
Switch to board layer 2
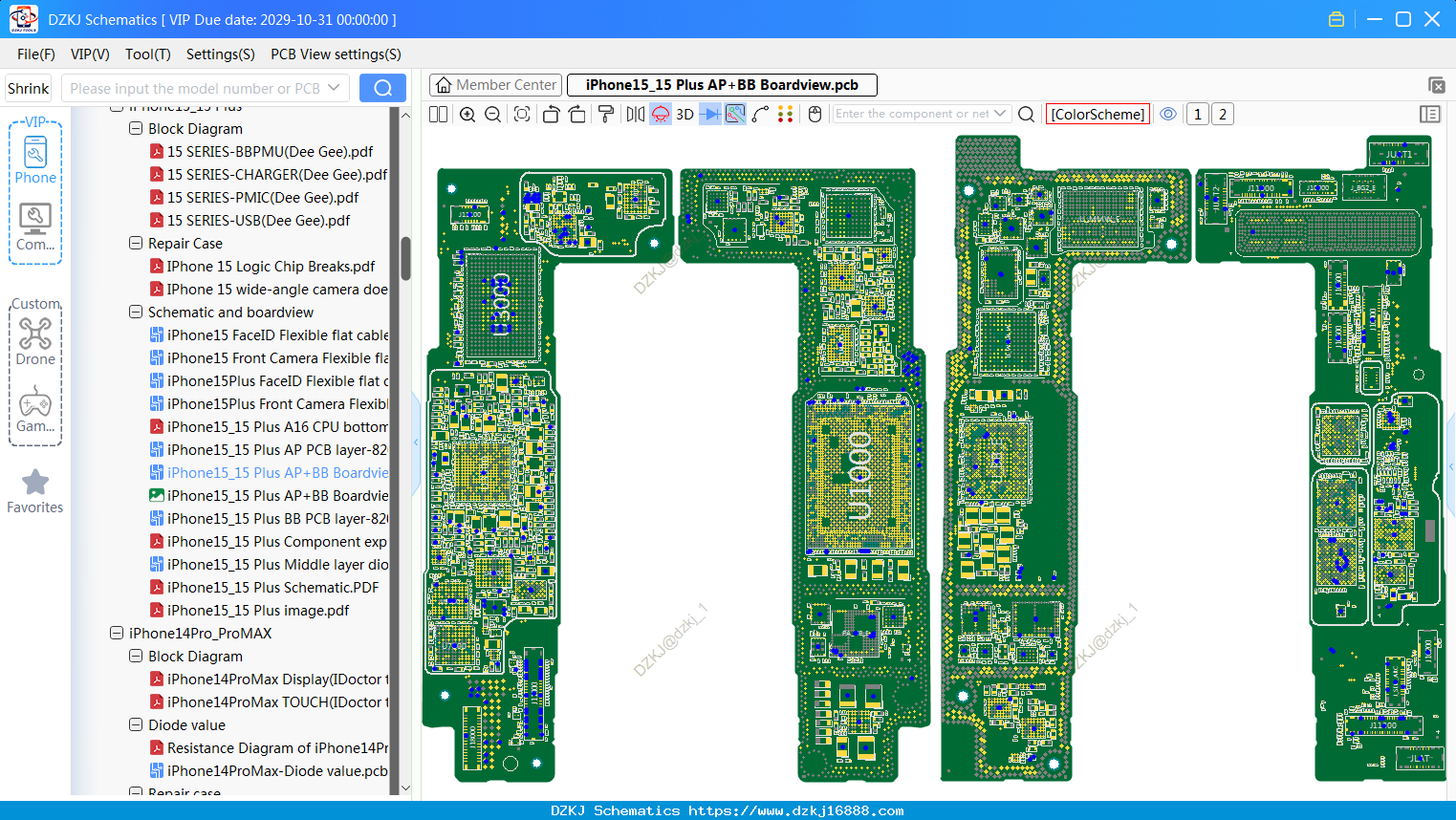1223,114
